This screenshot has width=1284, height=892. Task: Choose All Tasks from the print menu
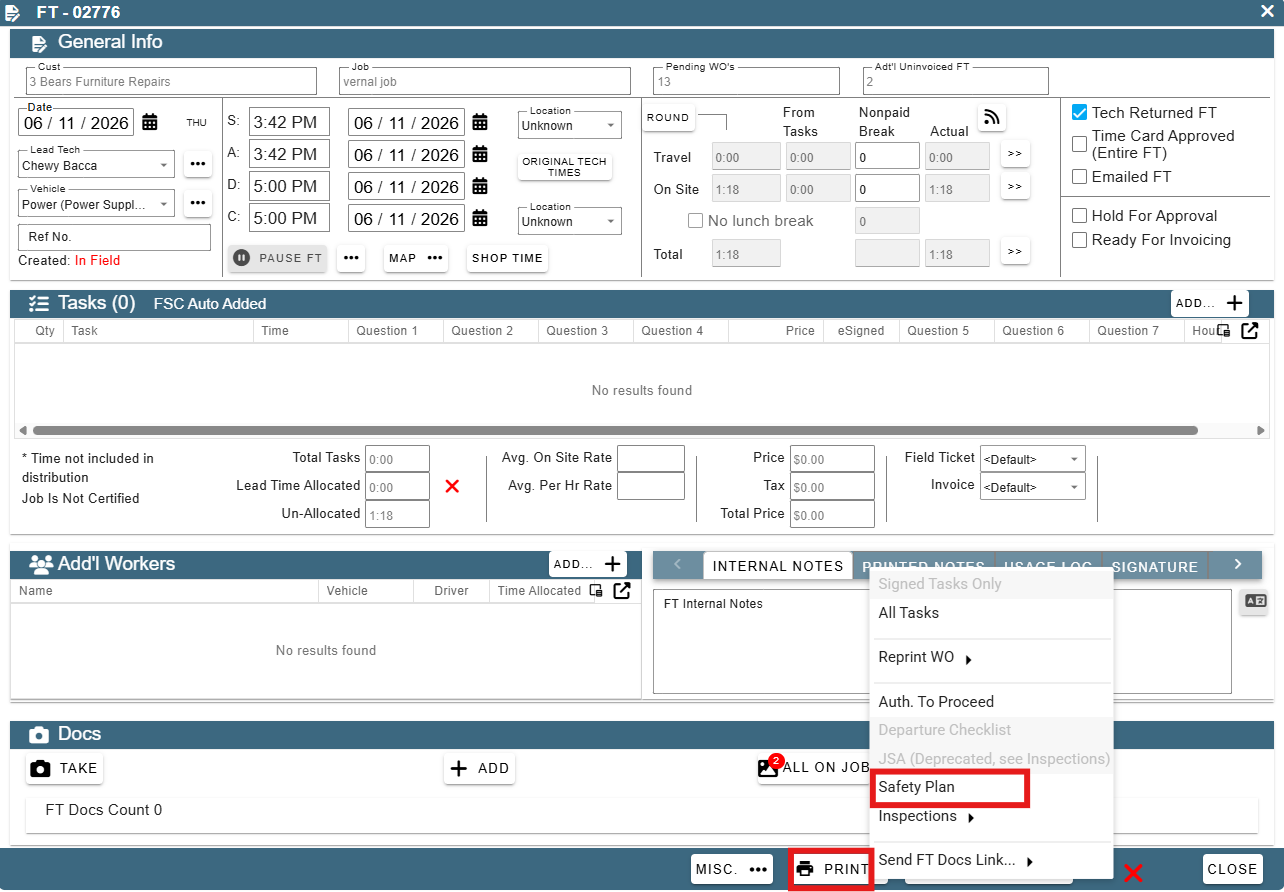[991, 613]
